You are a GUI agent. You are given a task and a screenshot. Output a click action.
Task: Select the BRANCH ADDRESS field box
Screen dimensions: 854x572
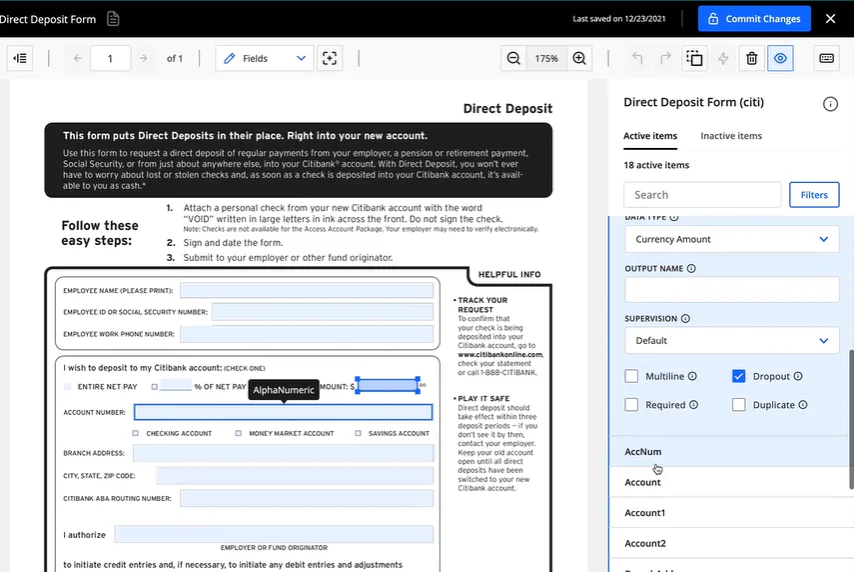(x=283, y=453)
